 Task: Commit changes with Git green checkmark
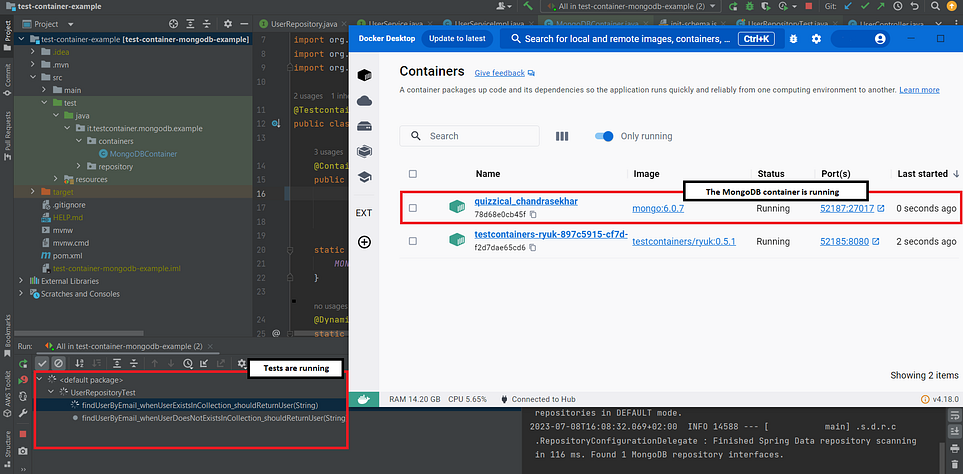coord(865,6)
